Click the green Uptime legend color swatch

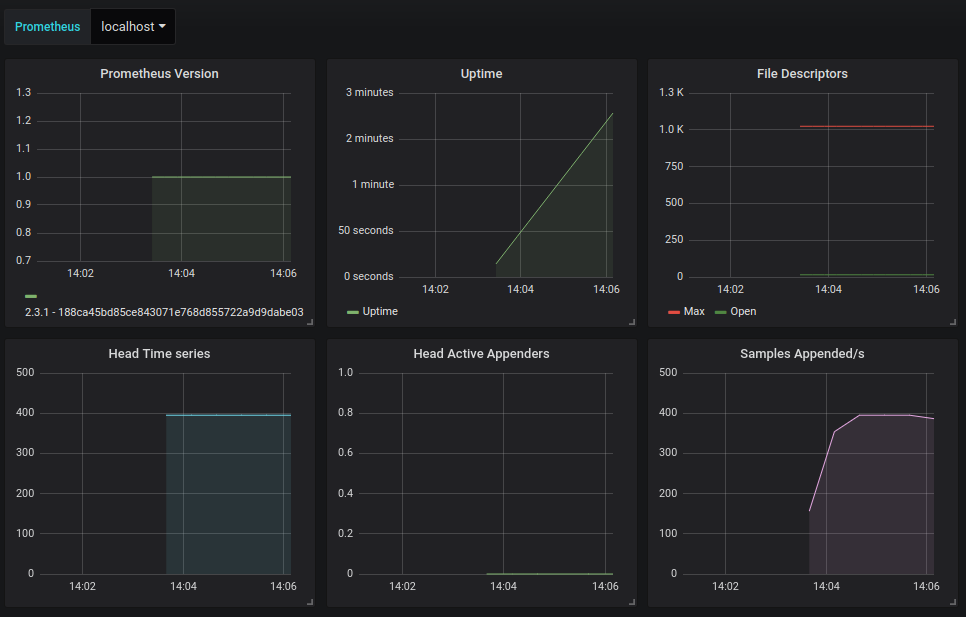coord(352,312)
